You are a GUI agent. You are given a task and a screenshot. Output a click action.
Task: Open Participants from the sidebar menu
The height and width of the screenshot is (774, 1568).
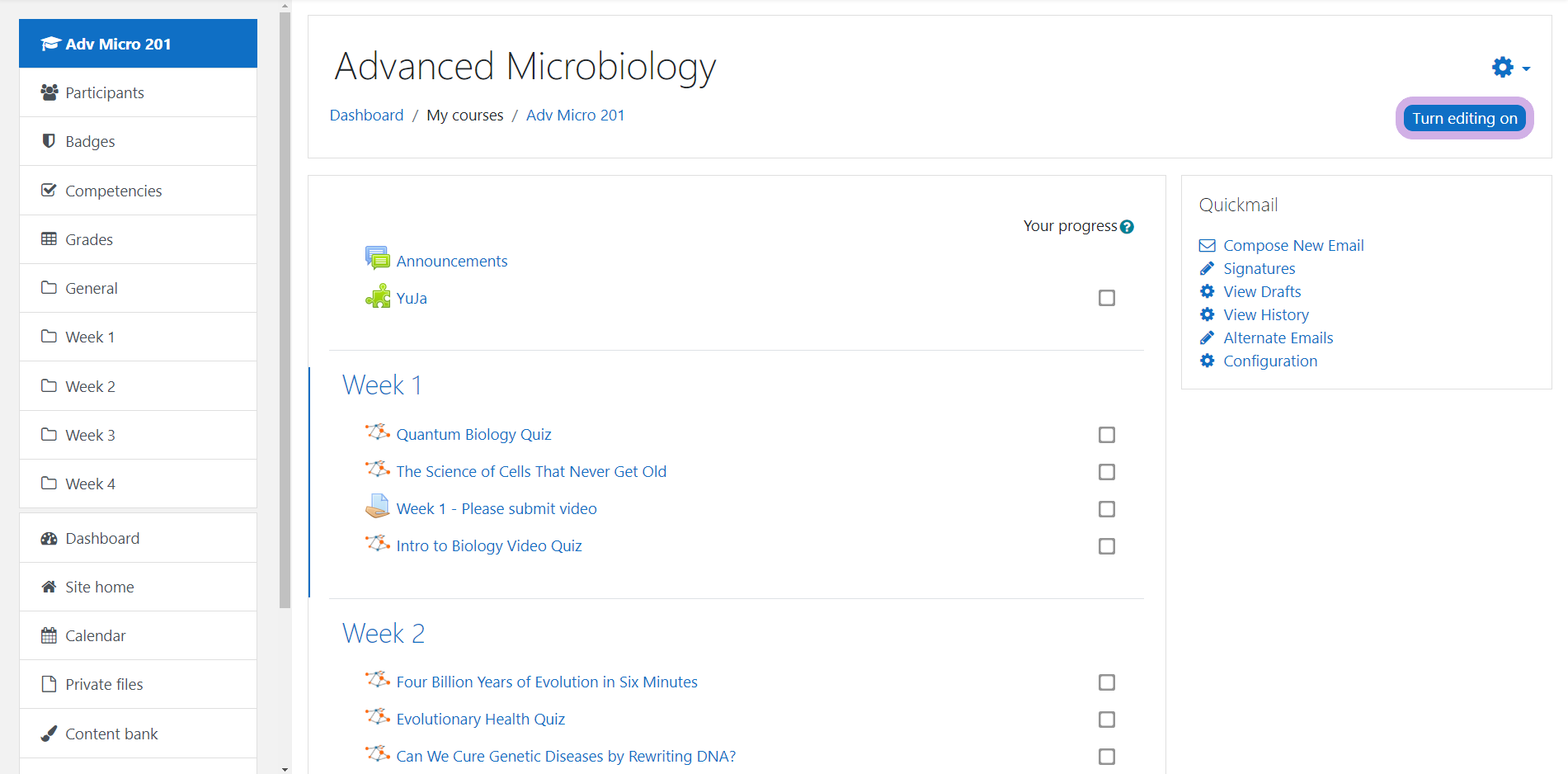click(x=104, y=92)
